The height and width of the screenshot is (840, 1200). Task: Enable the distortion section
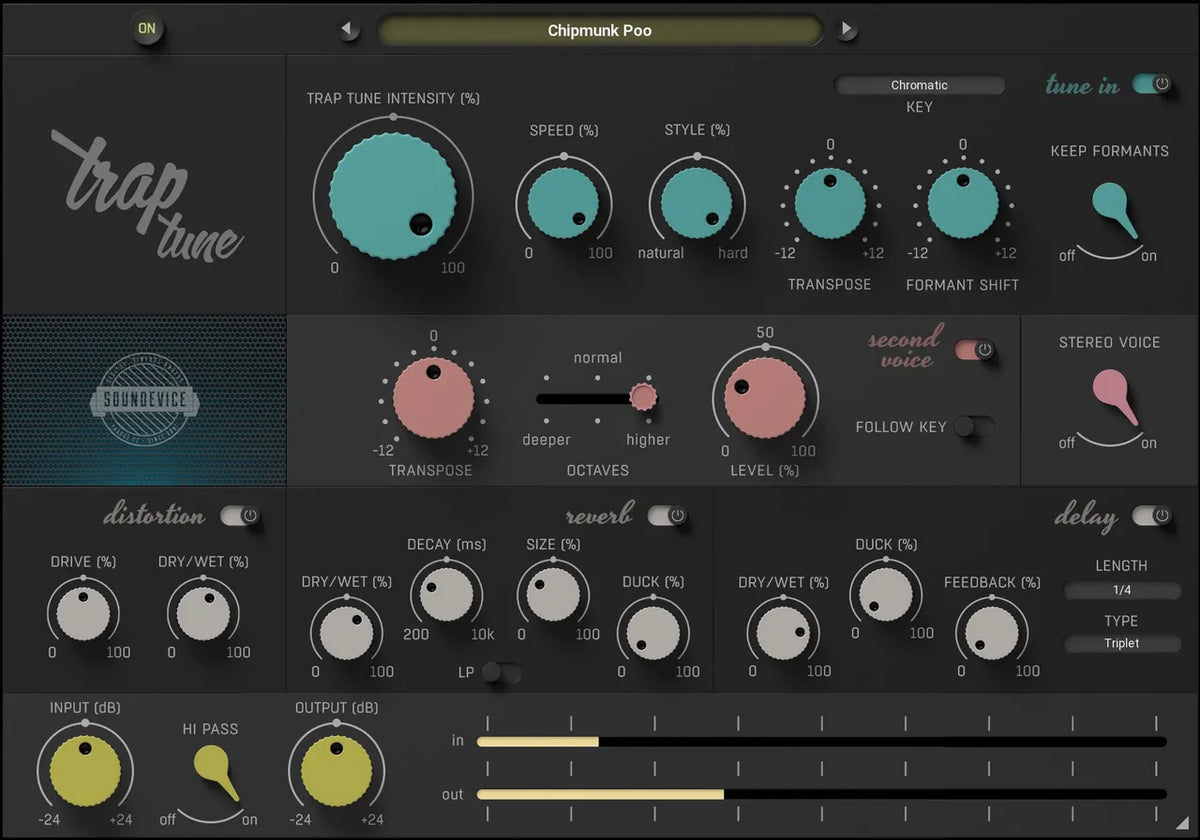pyautogui.click(x=239, y=515)
